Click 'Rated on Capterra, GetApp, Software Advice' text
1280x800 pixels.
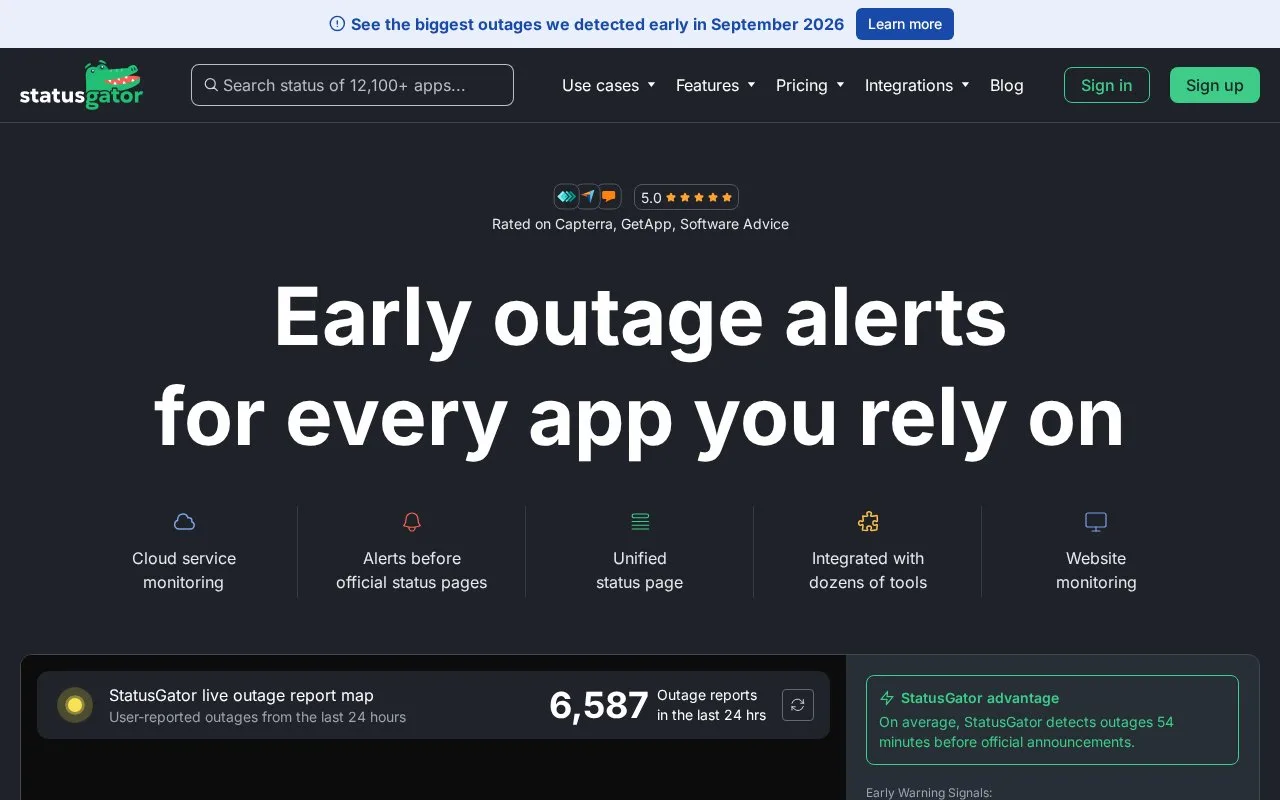(x=640, y=224)
